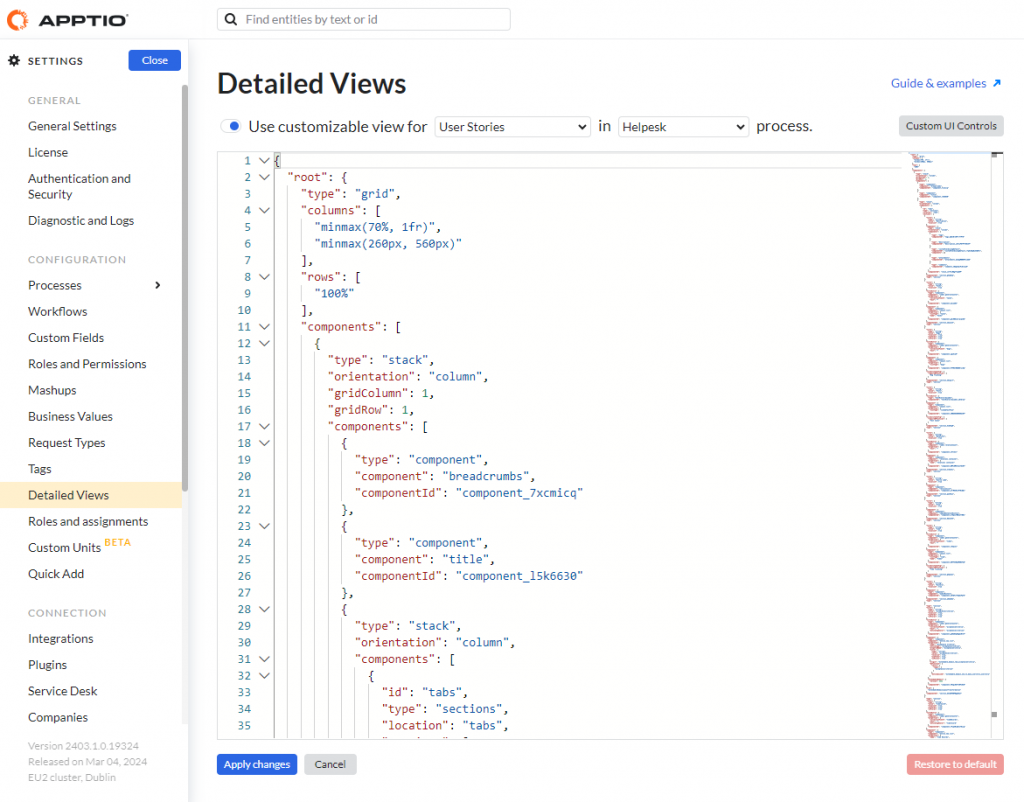Image resolution: width=1024 pixels, height=802 pixels.
Task: Open the Helpesk process dropdown
Action: (683, 127)
